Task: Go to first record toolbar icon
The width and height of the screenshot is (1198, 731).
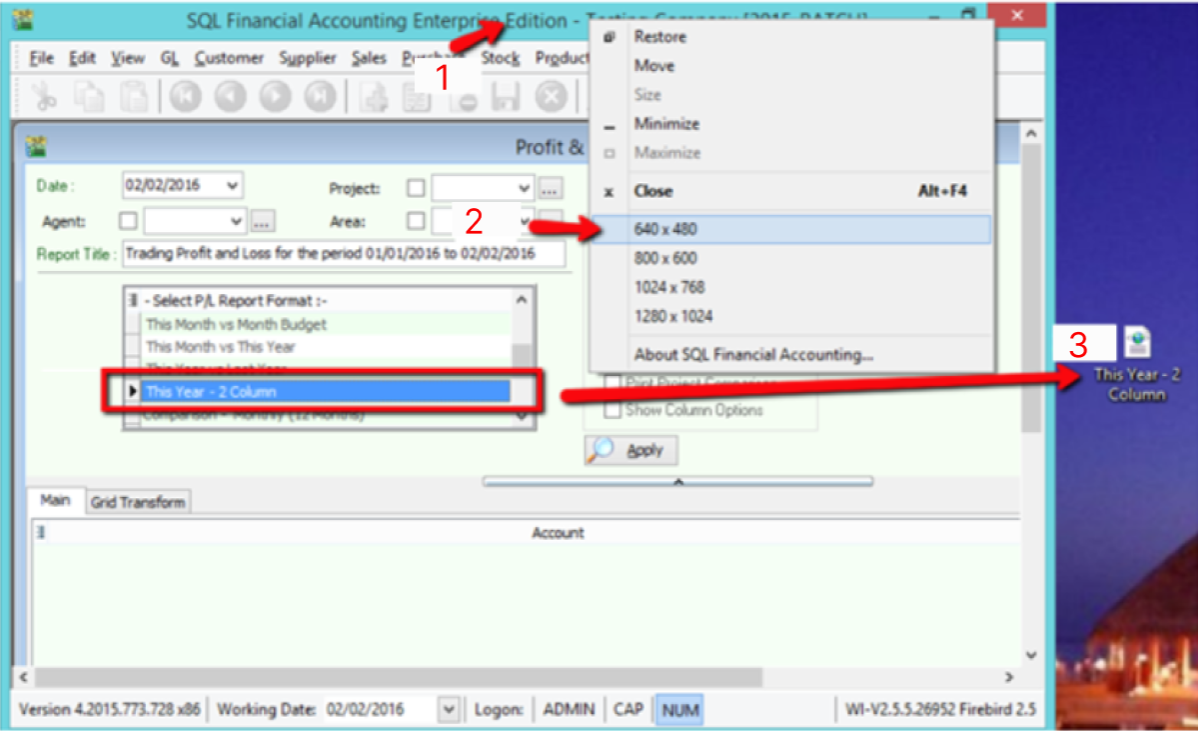Action: [186, 97]
